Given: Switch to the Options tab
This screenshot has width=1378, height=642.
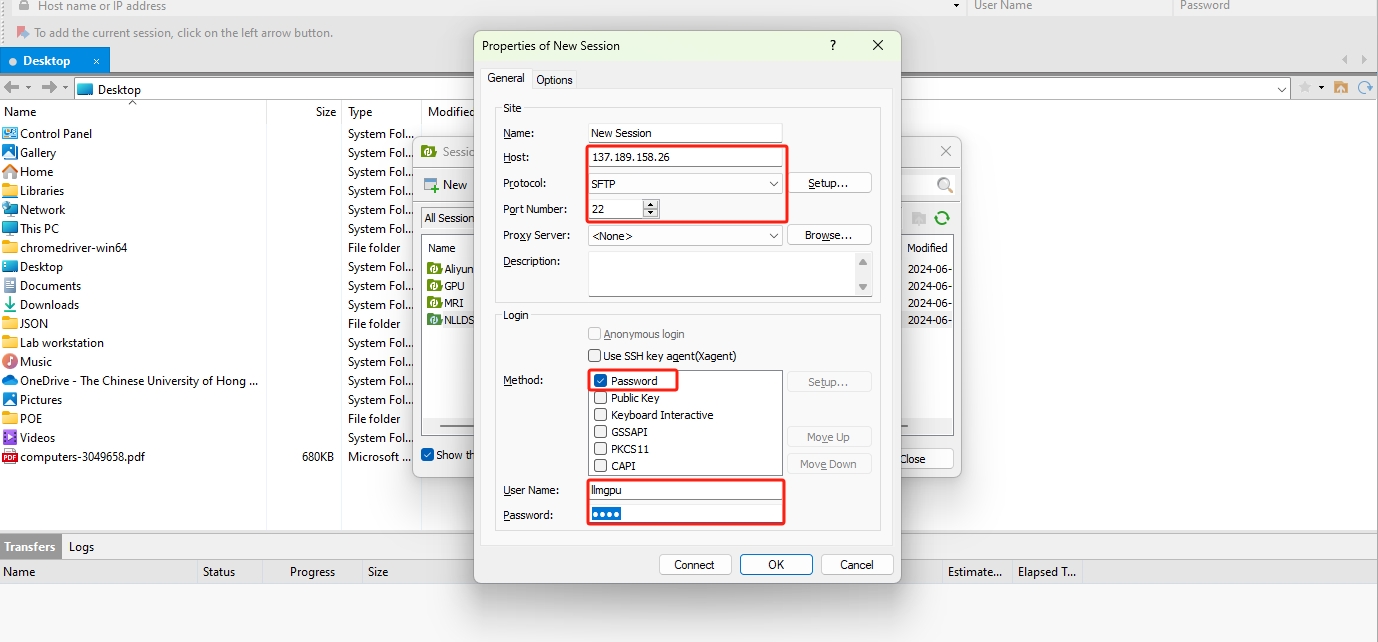Looking at the screenshot, I should 554,80.
